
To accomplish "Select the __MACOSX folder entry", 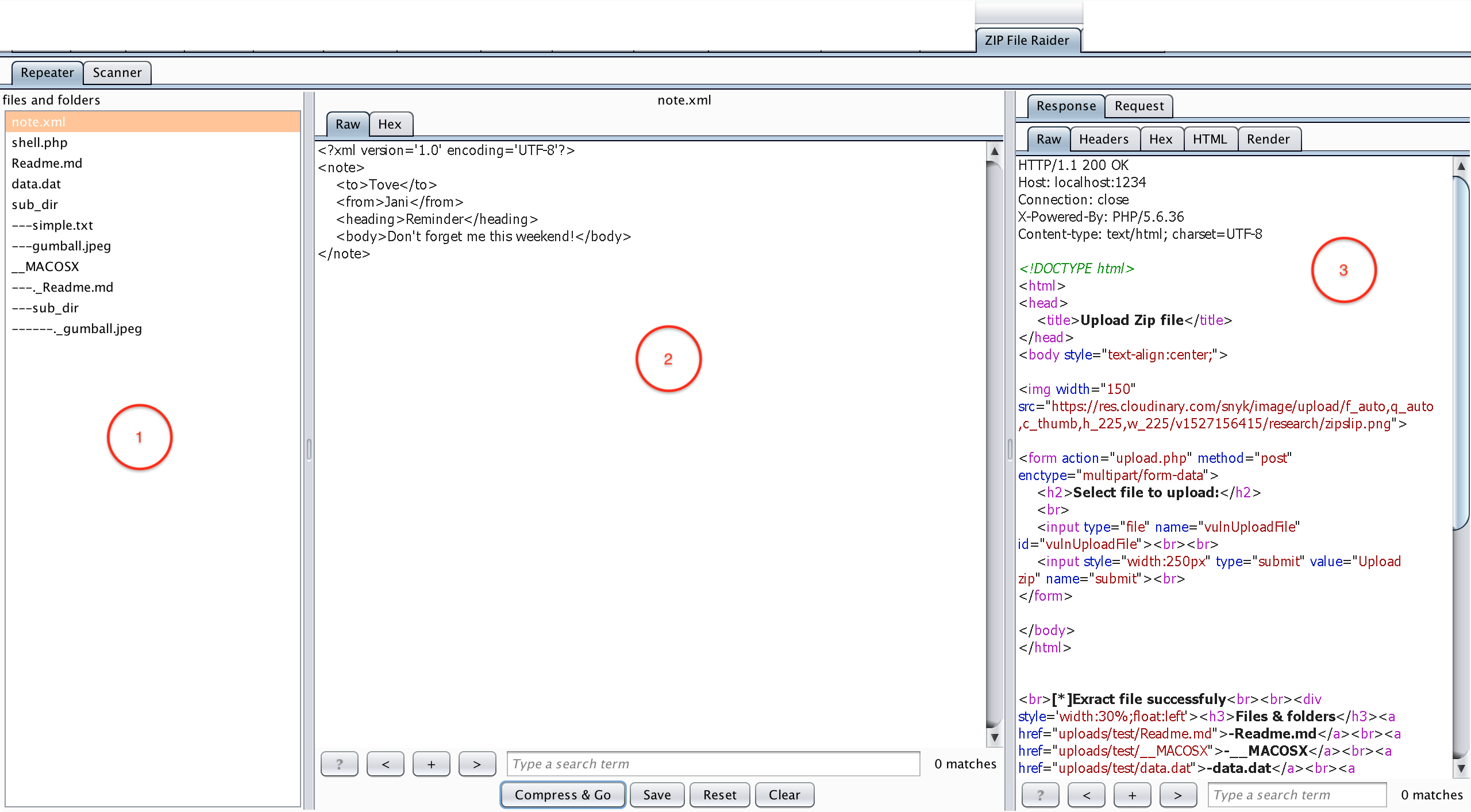I will point(45,266).
